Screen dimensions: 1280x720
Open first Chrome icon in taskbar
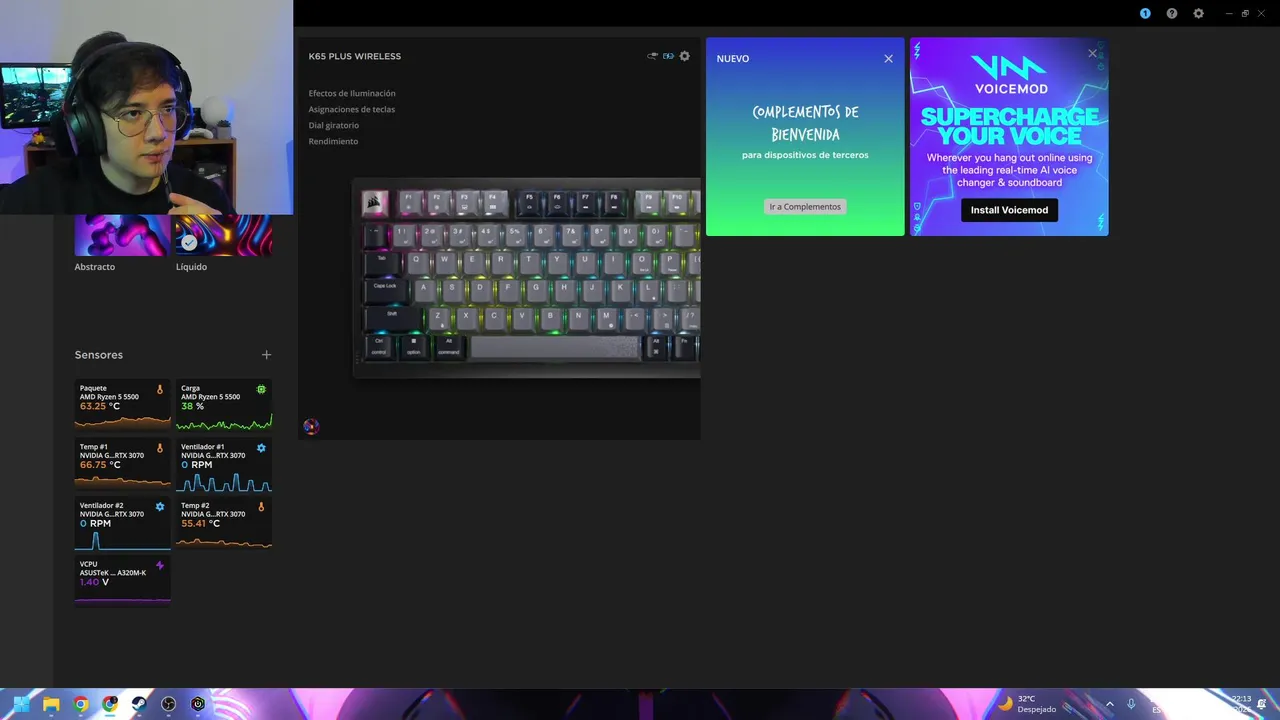click(x=81, y=704)
